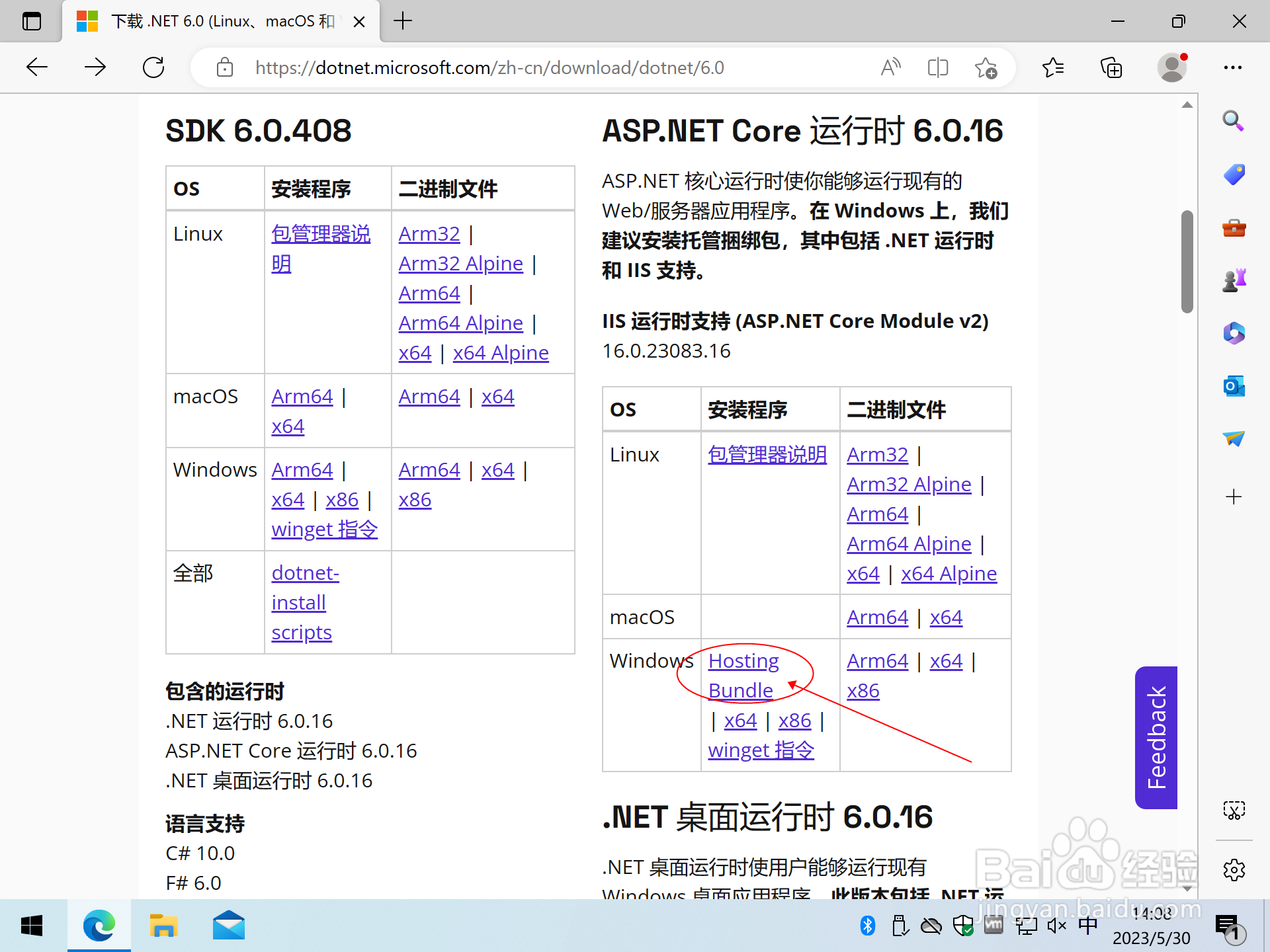The image size is (1270, 952).
Task: Download SDK Linux x64 Alpine binary
Action: pyautogui.click(x=501, y=353)
